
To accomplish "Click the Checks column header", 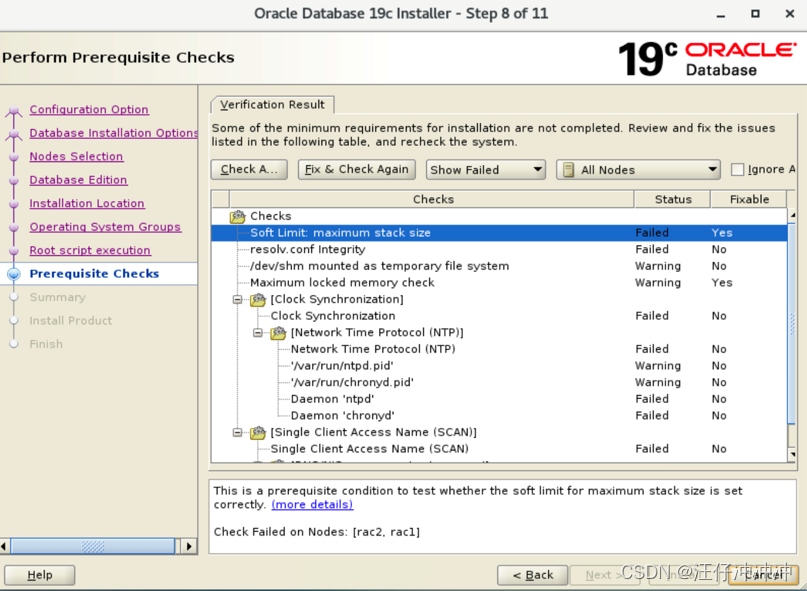I will click(x=432, y=199).
